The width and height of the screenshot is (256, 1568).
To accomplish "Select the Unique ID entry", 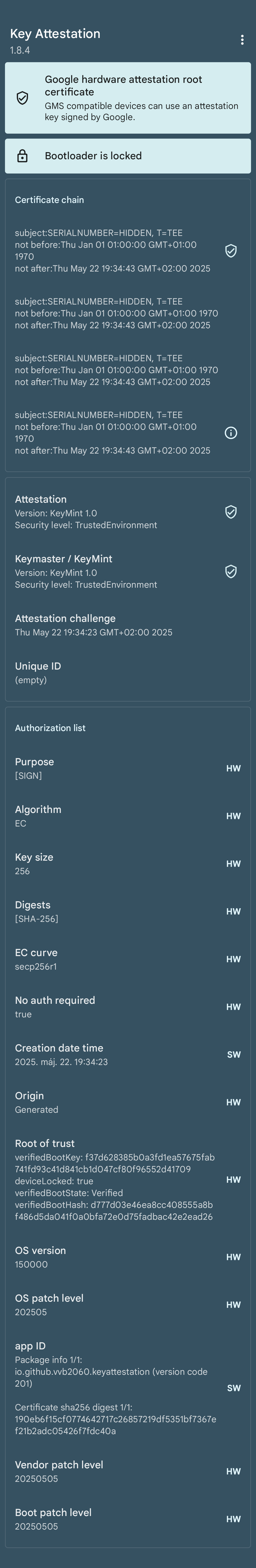I will 128,673.
